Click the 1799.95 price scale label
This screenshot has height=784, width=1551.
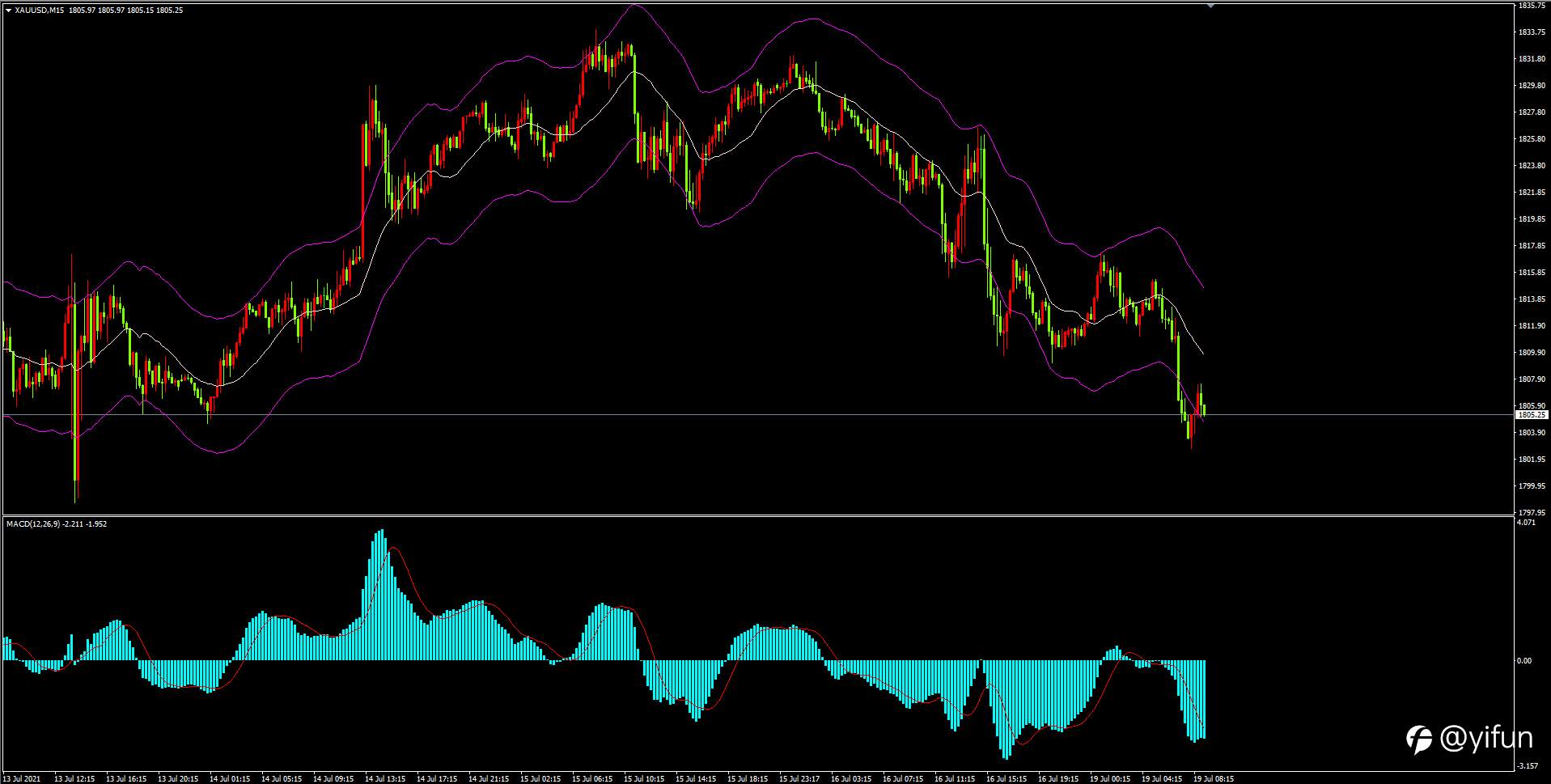point(1532,485)
